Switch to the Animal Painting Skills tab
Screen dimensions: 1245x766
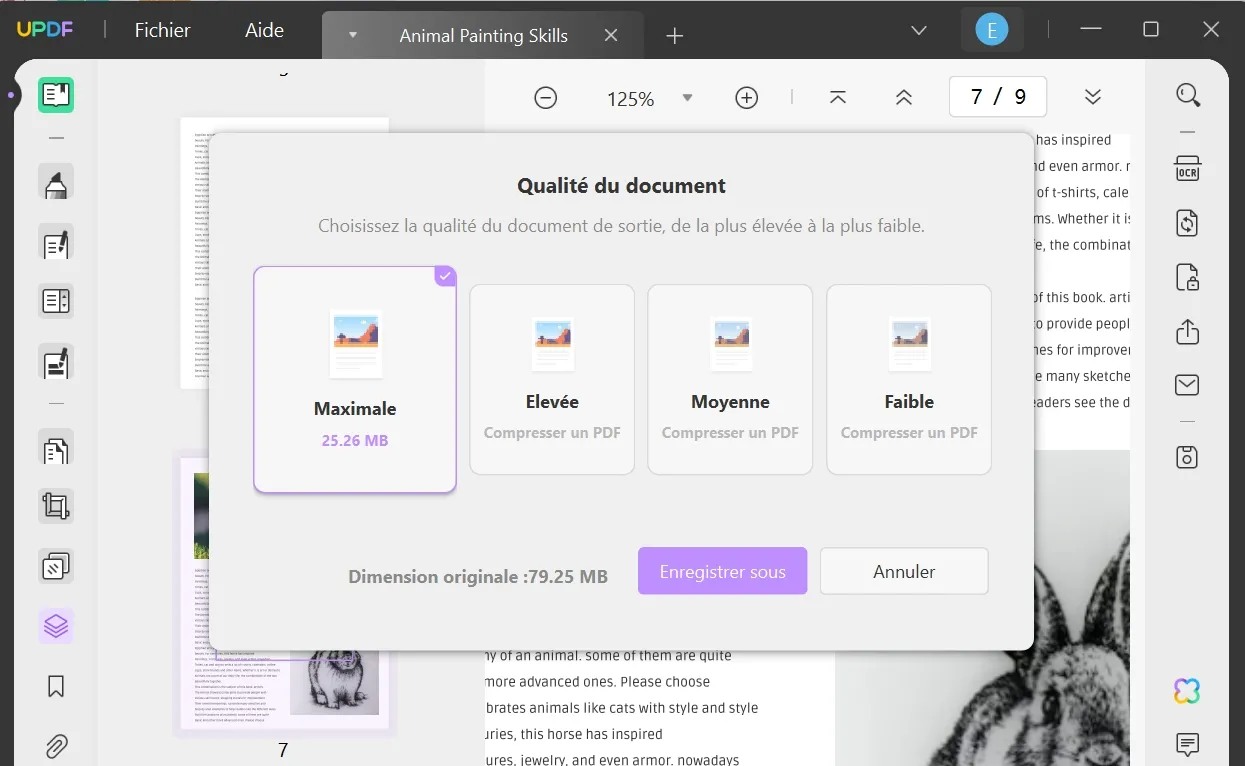coord(483,34)
